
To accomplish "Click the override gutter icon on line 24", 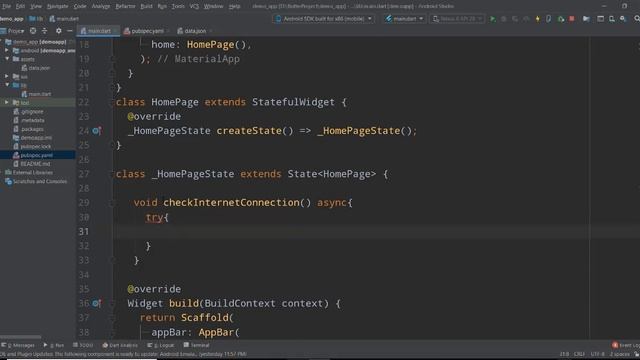I will click(96, 131).
